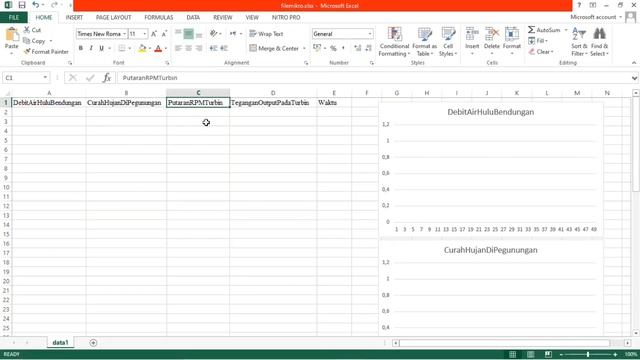The height and width of the screenshot is (360, 640).
Task: Apply percent style
Action: click(333, 48)
